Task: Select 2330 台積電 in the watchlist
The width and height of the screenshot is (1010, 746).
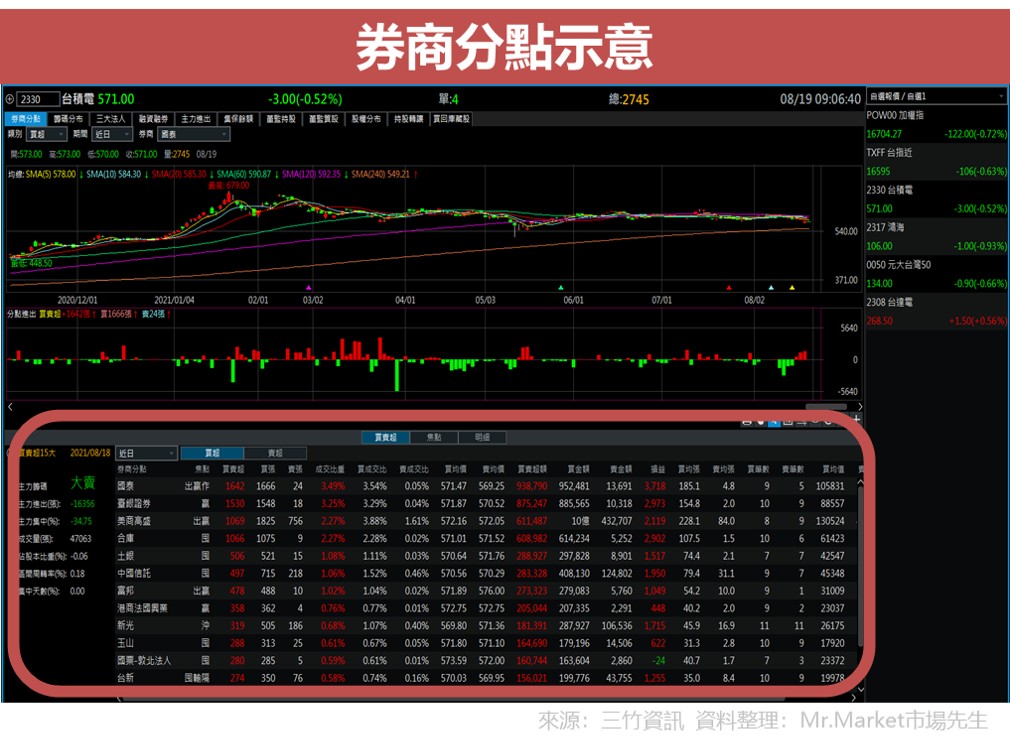Action: click(936, 199)
